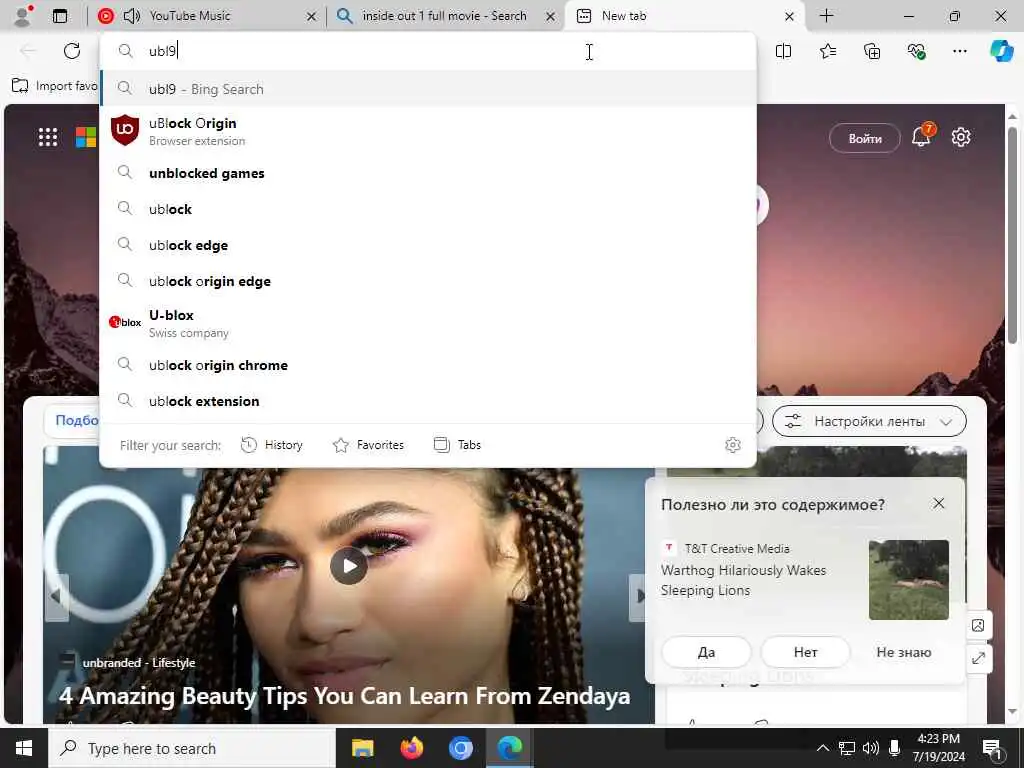The image size is (1024, 768).
Task: Select 'ublock origin edge' suggestion
Action: pos(428,281)
